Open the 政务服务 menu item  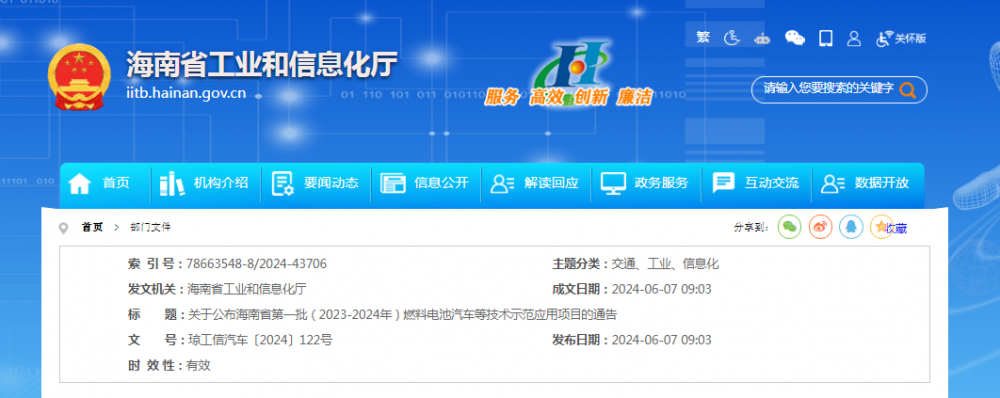click(645, 184)
